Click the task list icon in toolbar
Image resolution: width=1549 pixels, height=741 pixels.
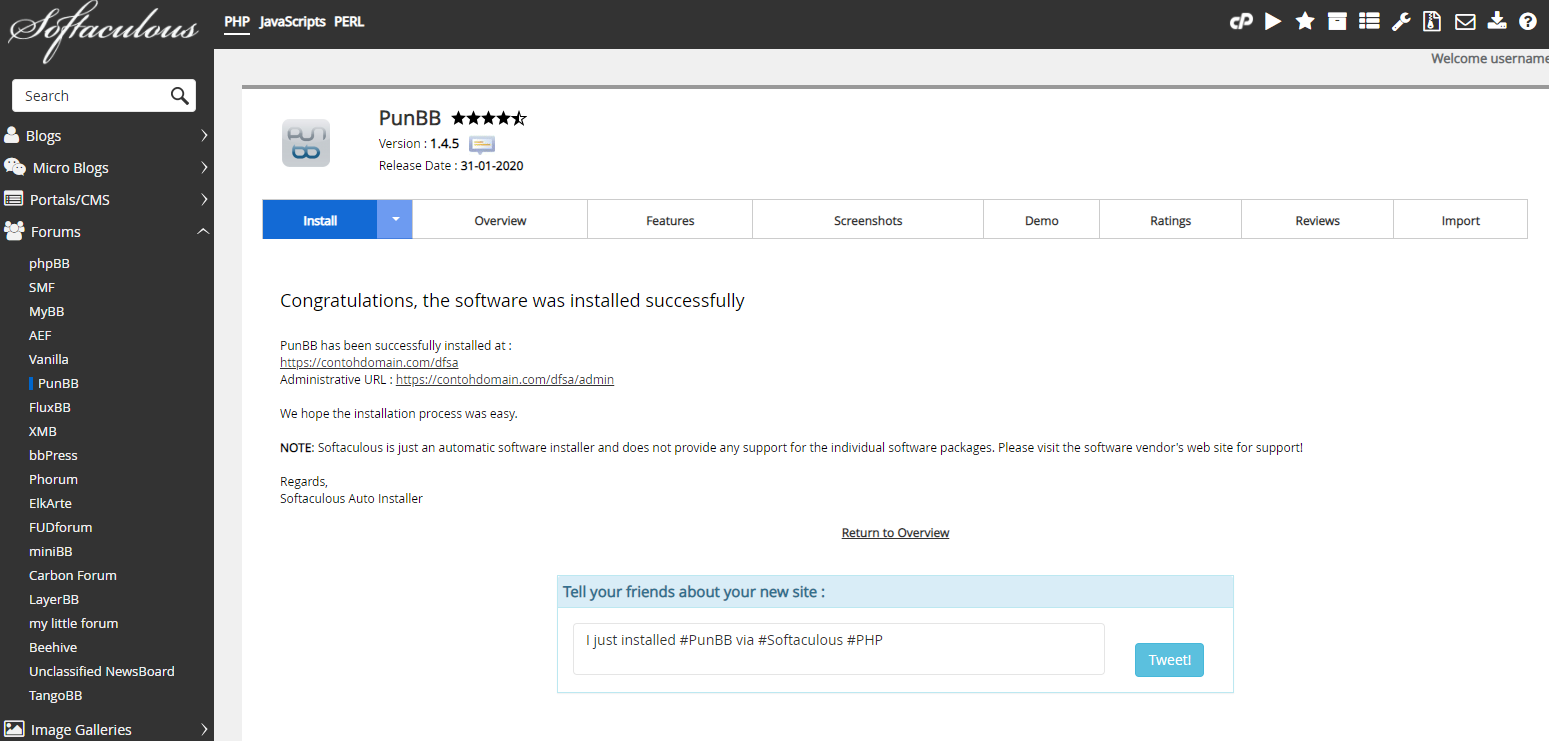tap(1369, 21)
